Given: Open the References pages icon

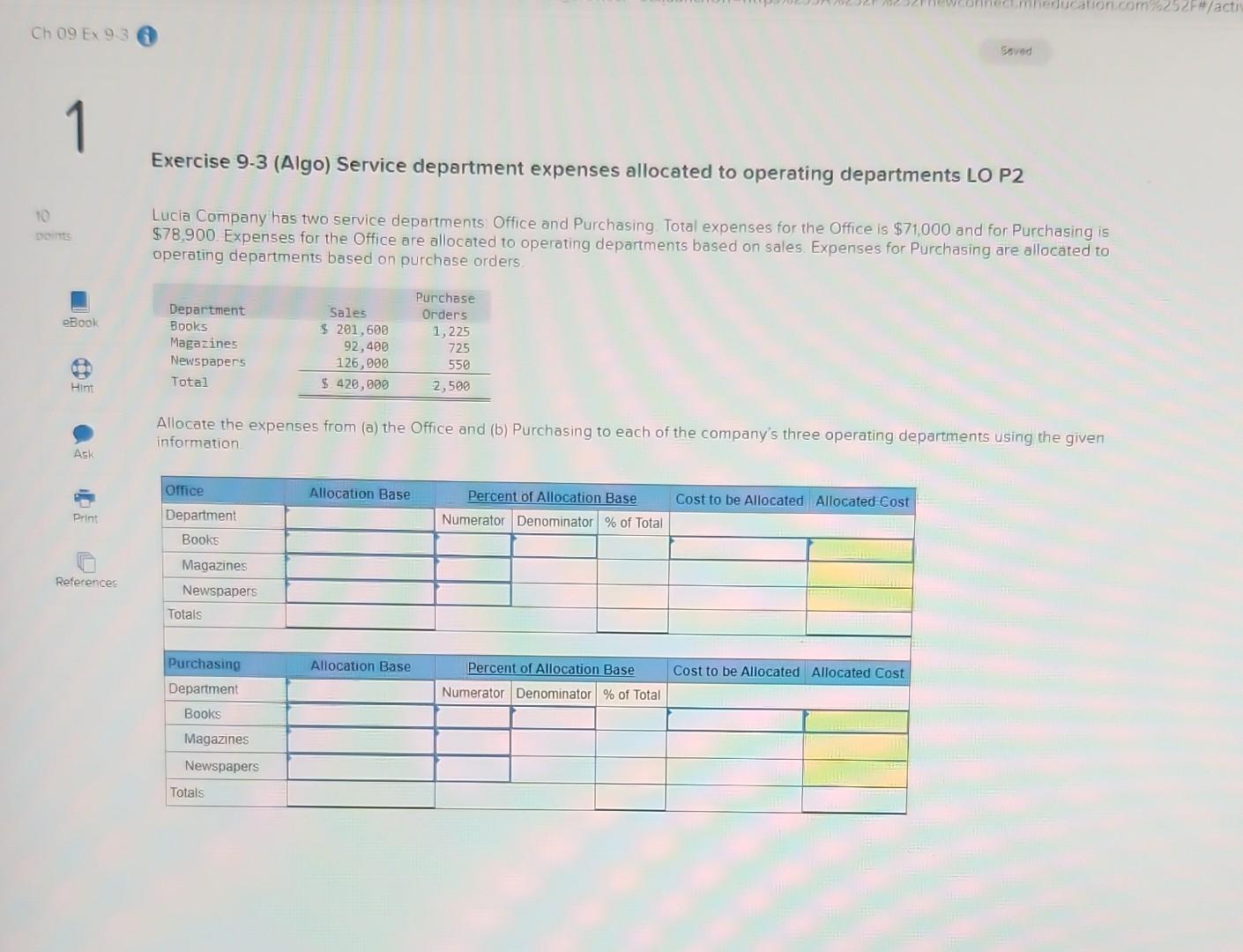Looking at the screenshot, I should [85, 562].
